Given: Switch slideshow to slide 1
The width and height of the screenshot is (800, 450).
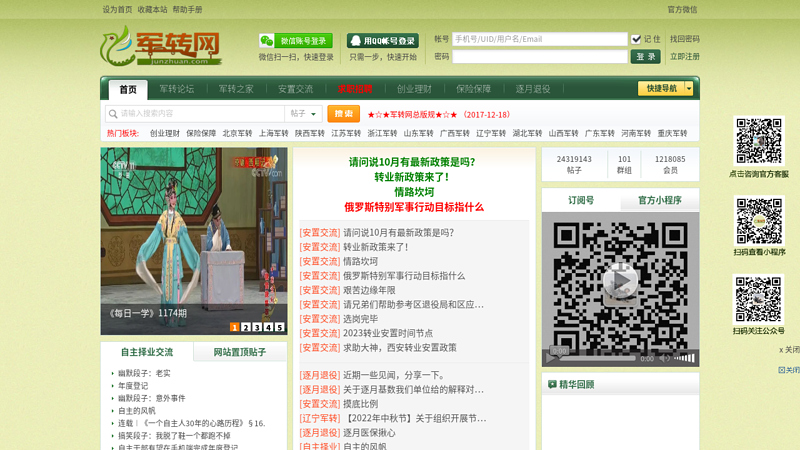Looking at the screenshot, I should (x=235, y=327).
